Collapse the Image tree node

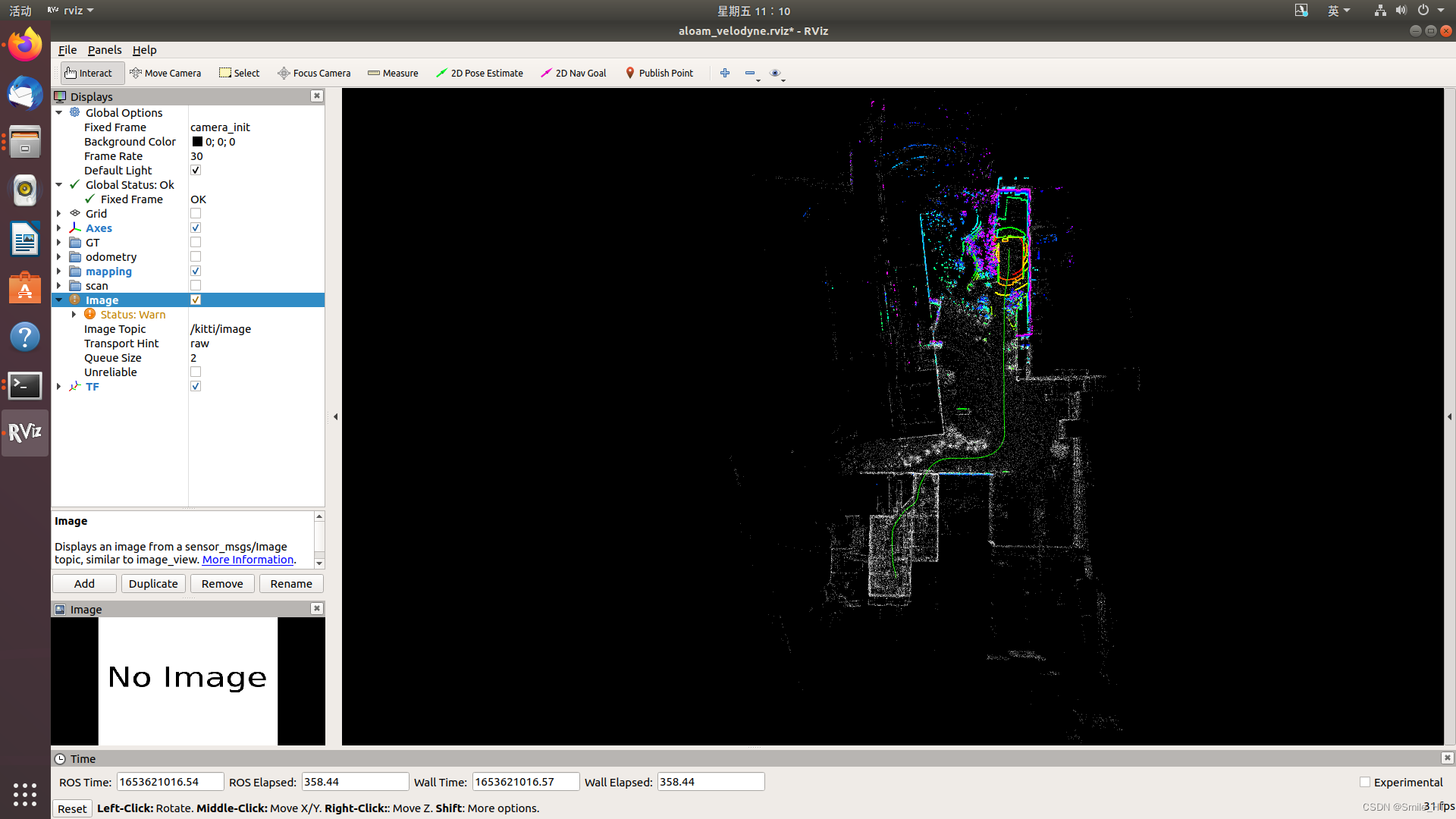[59, 300]
